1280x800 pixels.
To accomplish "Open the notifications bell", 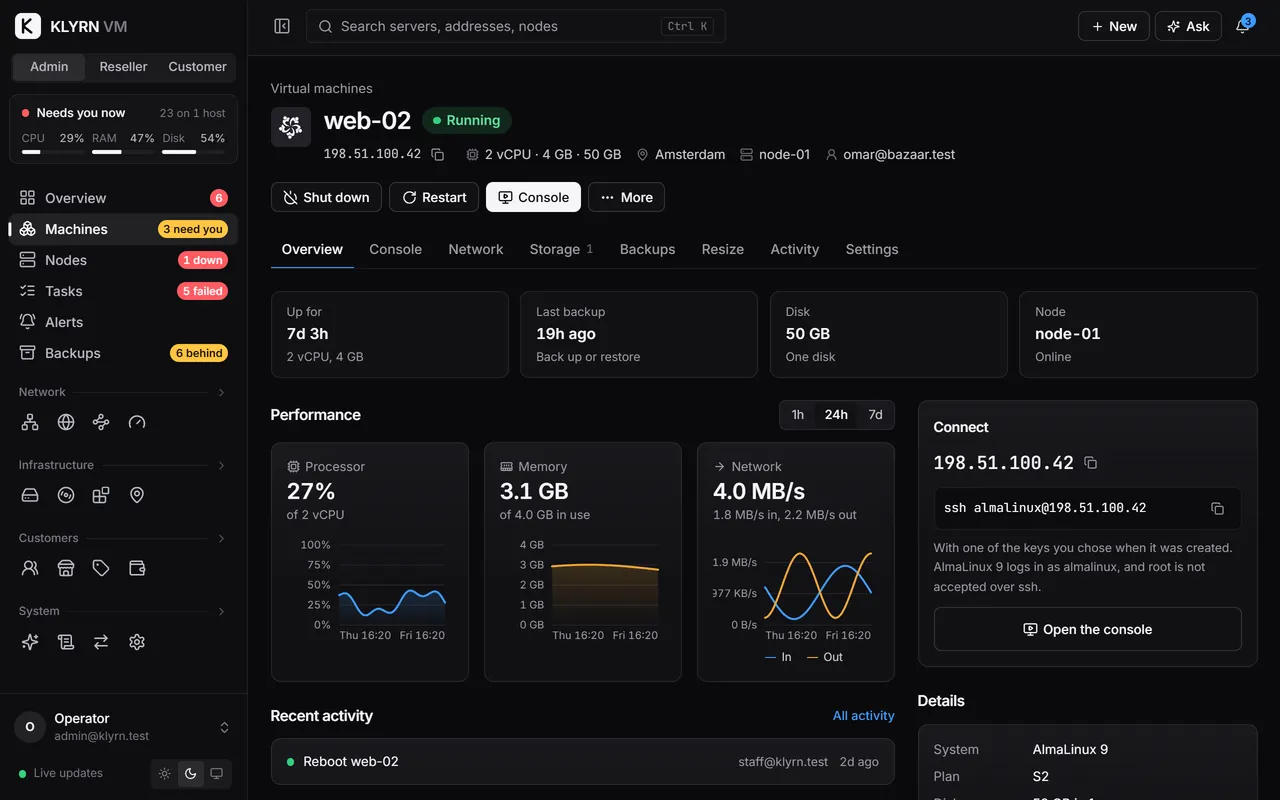I will coord(1243,26).
